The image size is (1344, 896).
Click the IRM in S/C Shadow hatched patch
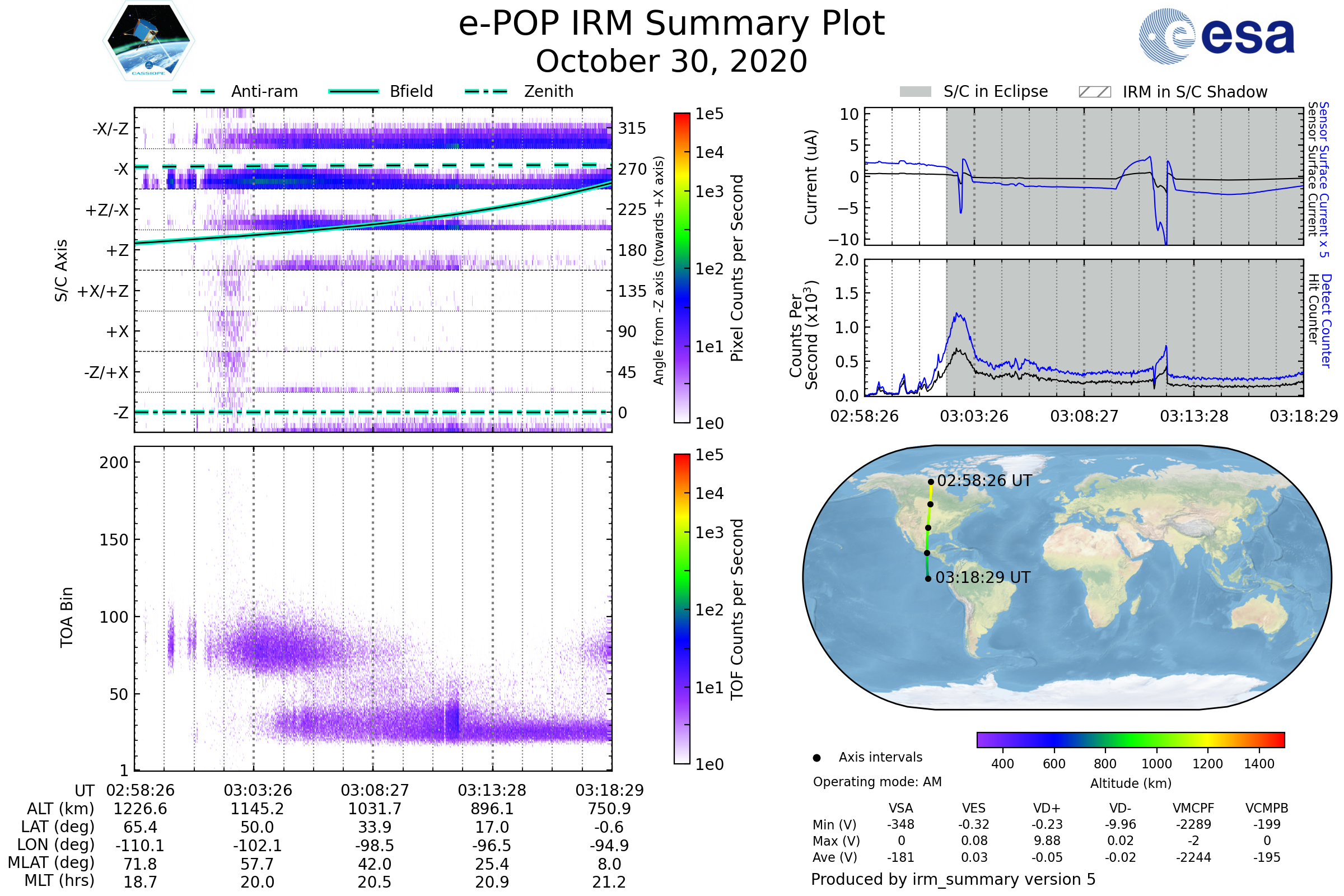(1094, 92)
